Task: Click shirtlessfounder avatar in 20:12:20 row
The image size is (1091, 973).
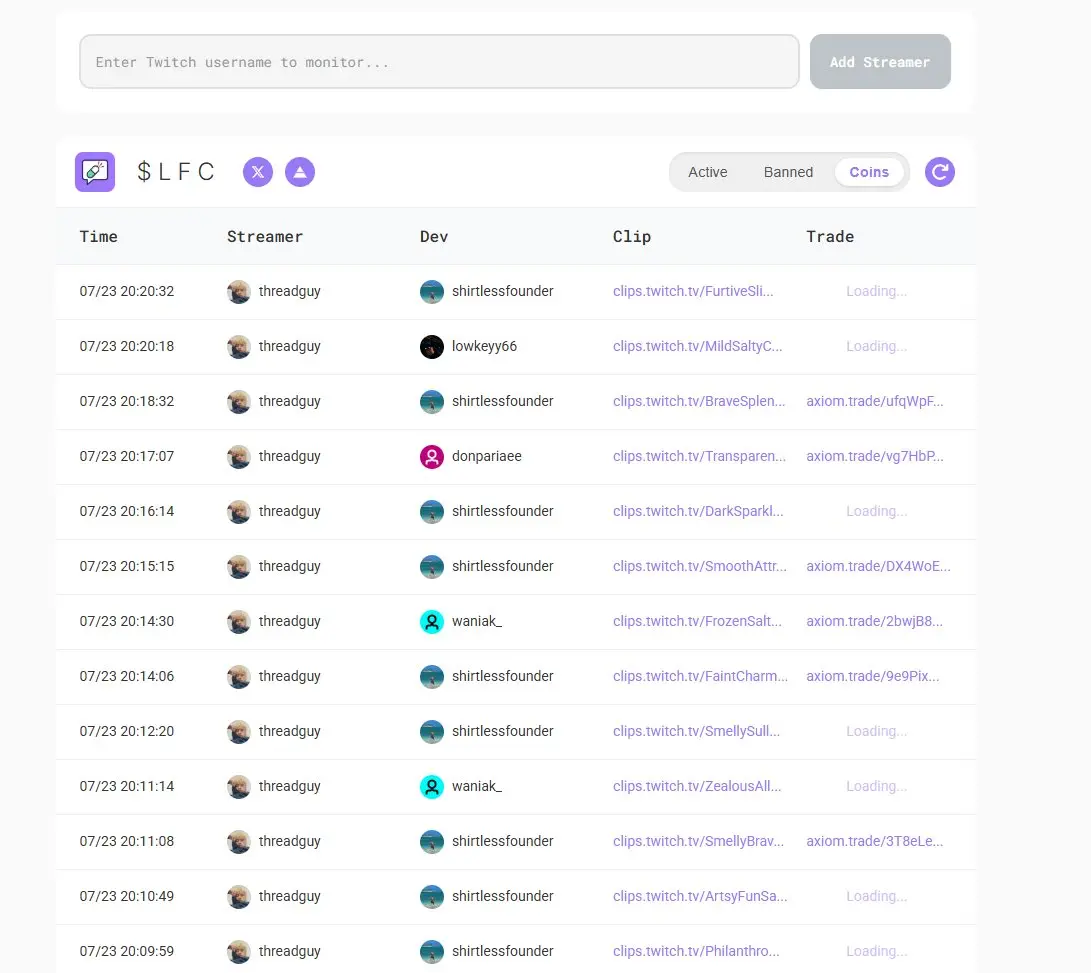Action: tap(431, 731)
